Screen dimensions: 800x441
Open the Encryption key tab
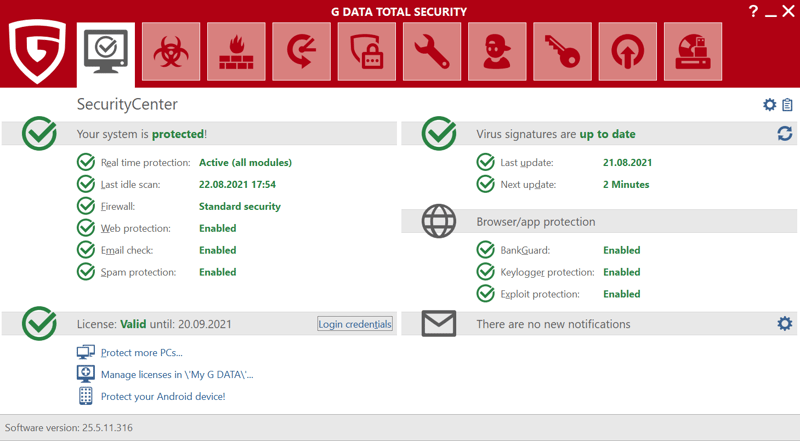point(562,52)
